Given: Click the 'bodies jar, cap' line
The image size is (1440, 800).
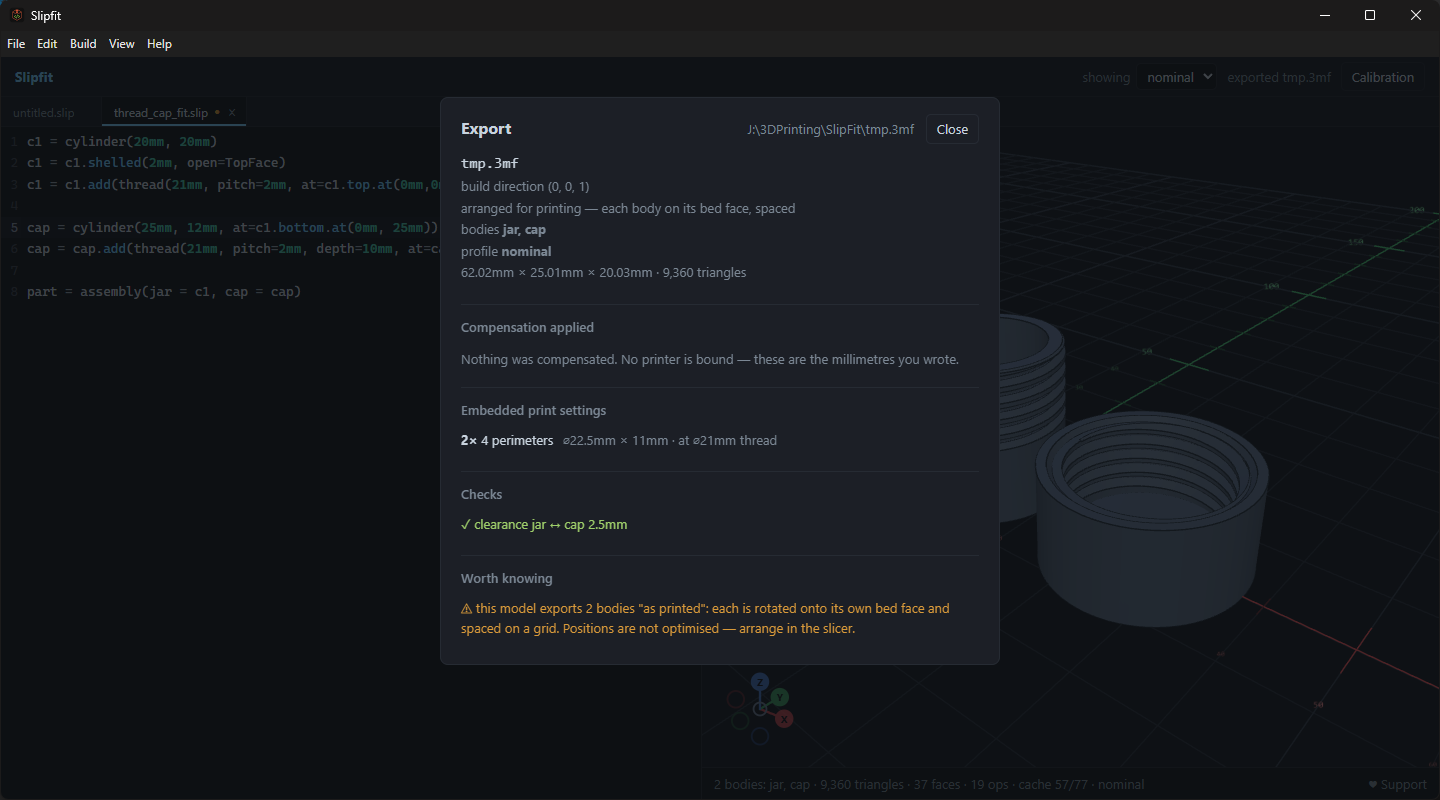Looking at the screenshot, I should (x=503, y=230).
